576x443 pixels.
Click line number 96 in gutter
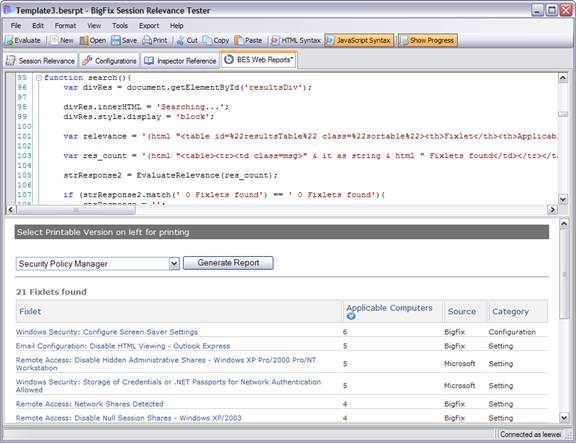pyautogui.click(x=22, y=87)
